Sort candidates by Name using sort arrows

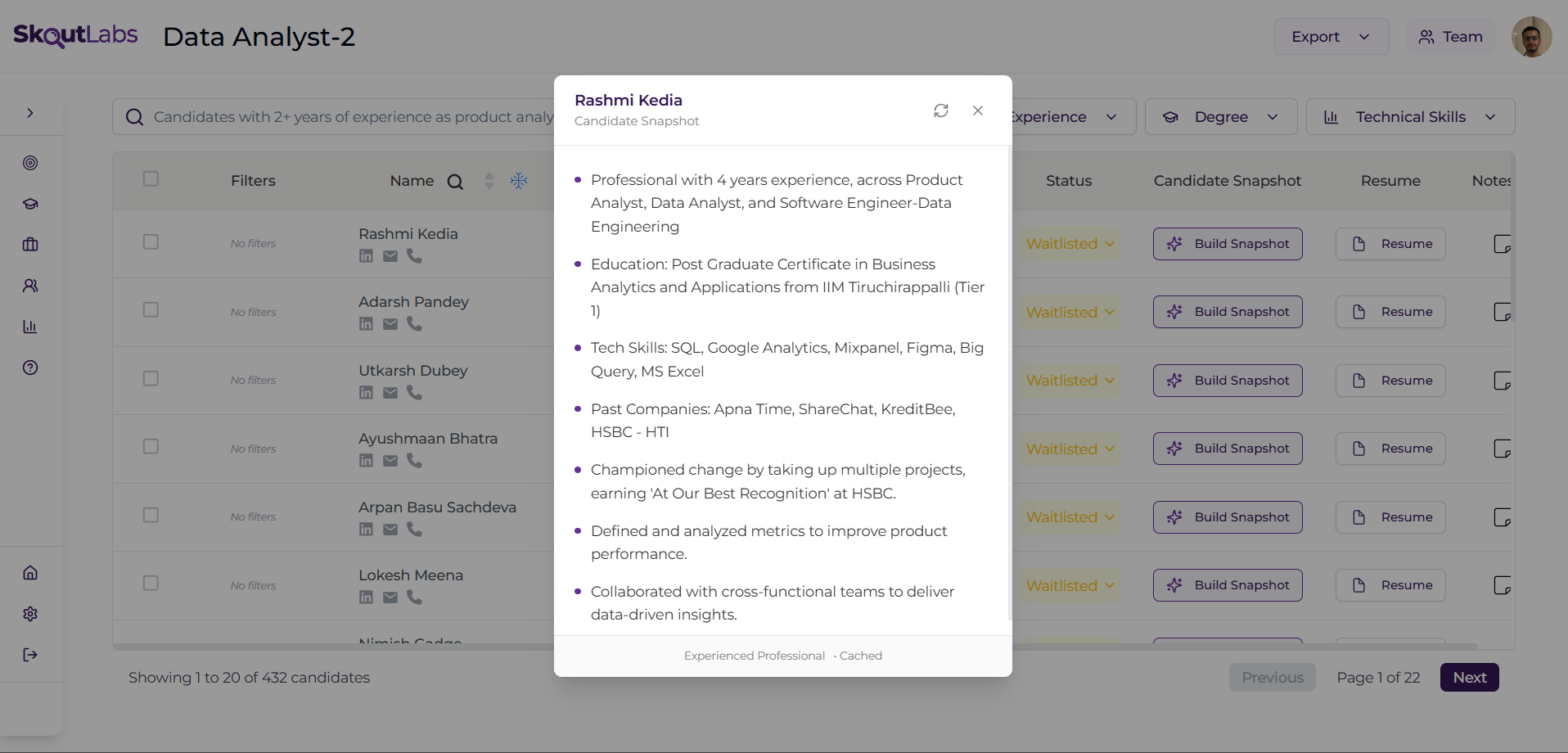tap(489, 181)
